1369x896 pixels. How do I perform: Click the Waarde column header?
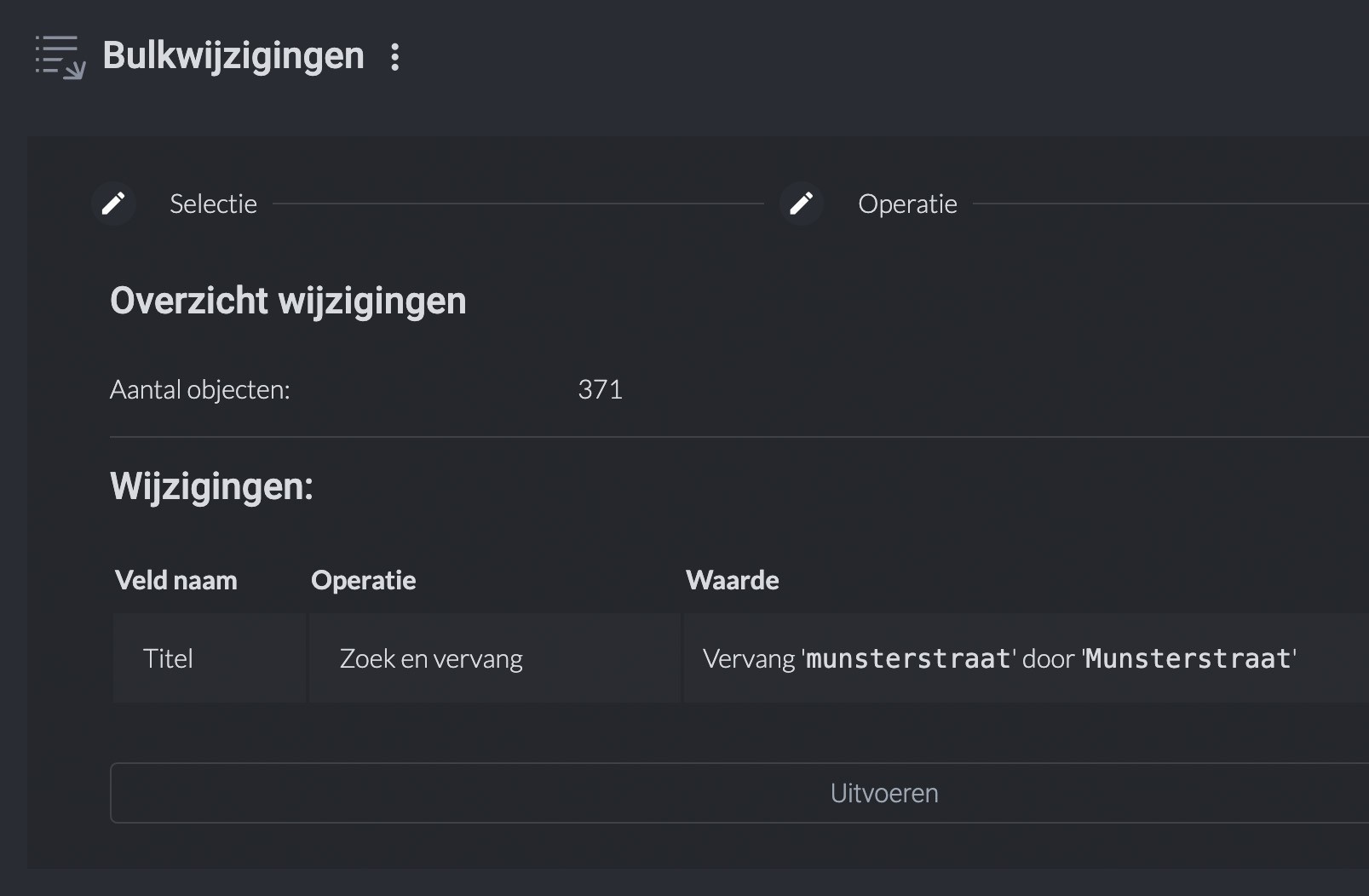(732, 580)
